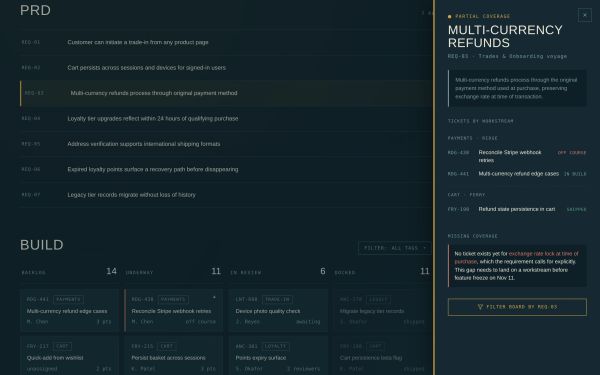This screenshot has width=600, height=375.
Task: Click Loyalty tag on Points expiry surface card
Action: 276,346
